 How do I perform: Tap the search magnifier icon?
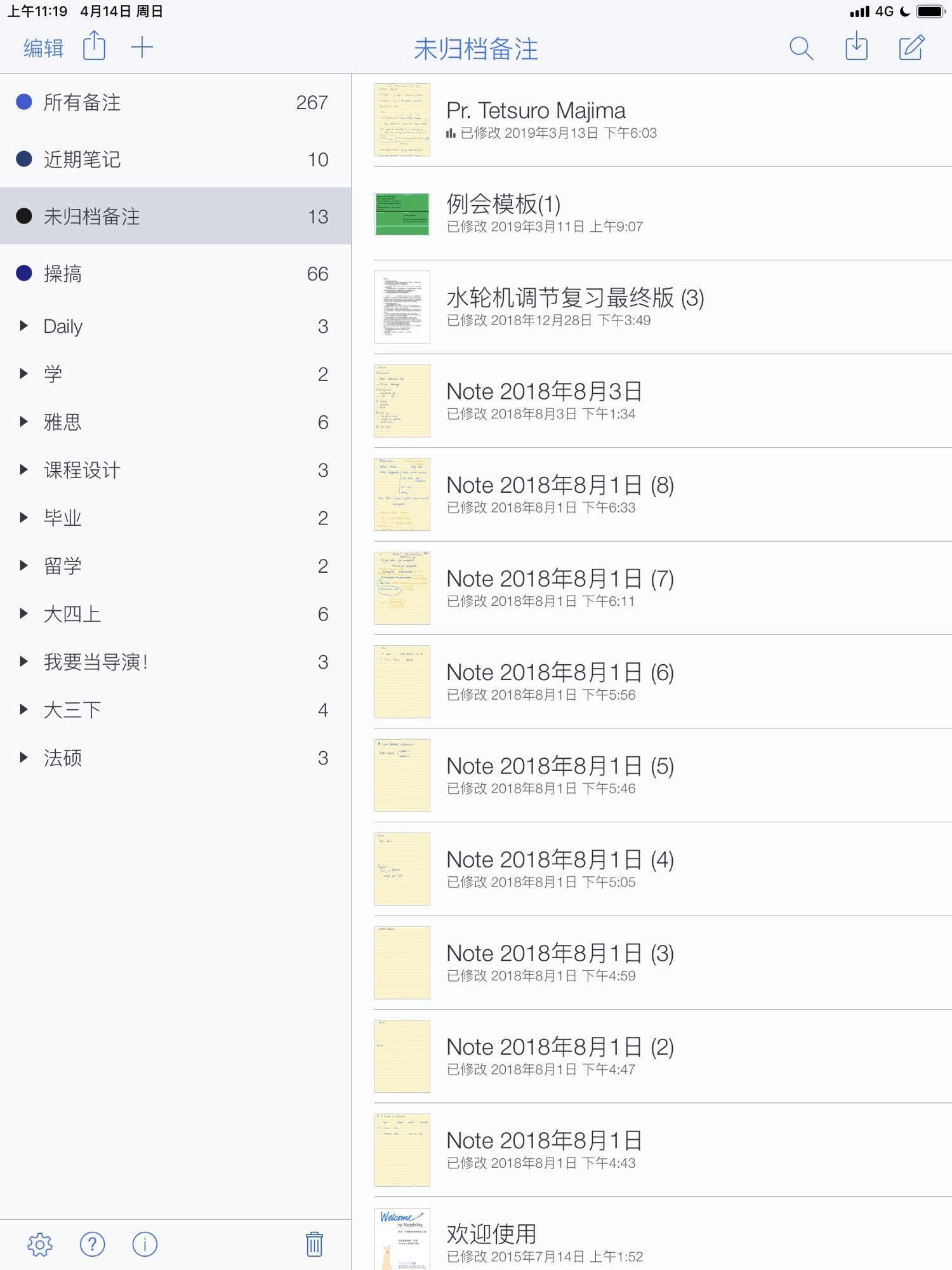801,48
